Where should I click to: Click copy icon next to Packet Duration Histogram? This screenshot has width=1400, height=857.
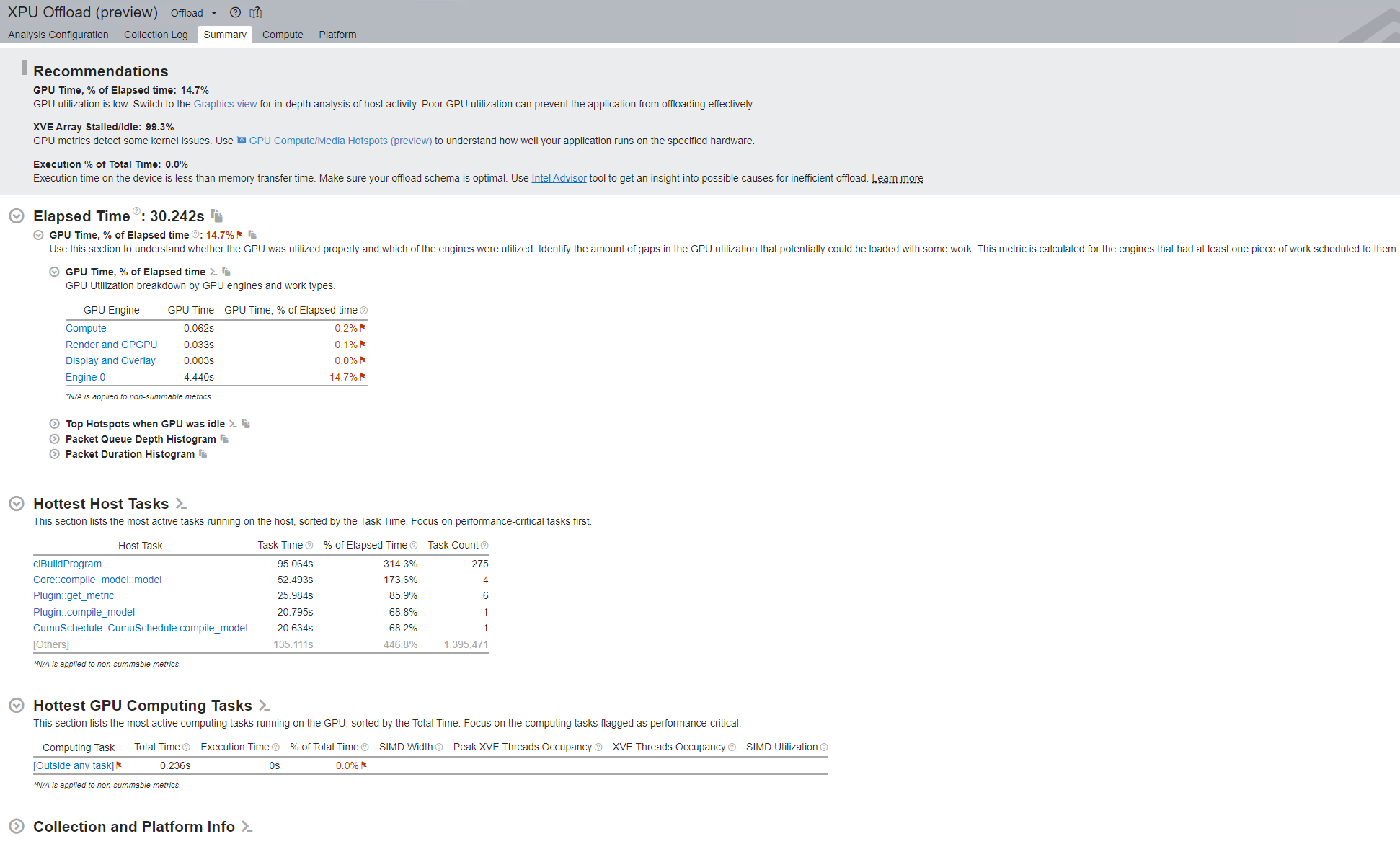(203, 454)
